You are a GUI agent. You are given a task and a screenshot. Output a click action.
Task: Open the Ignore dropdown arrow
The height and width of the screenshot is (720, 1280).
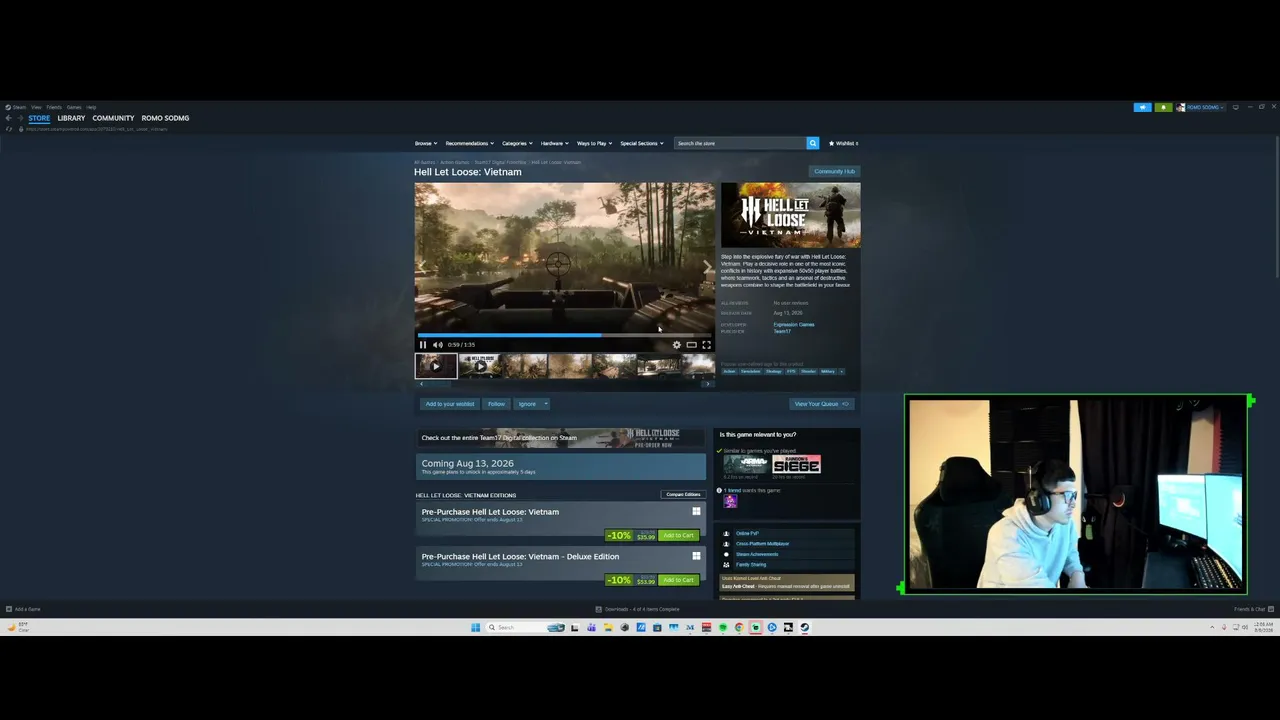pos(545,404)
